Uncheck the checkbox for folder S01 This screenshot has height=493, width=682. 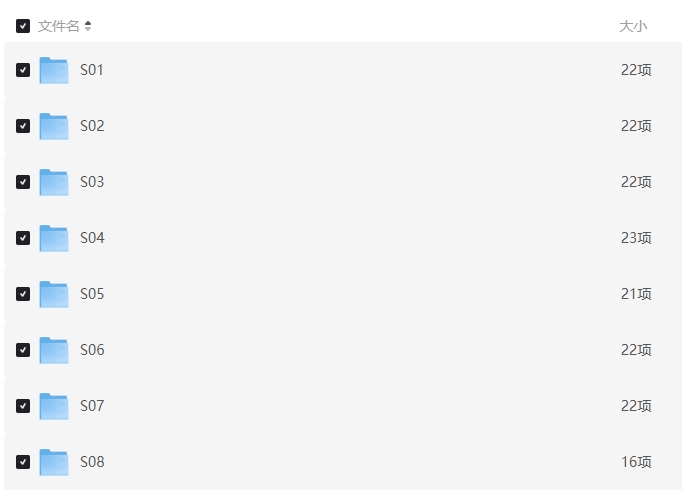(23, 70)
